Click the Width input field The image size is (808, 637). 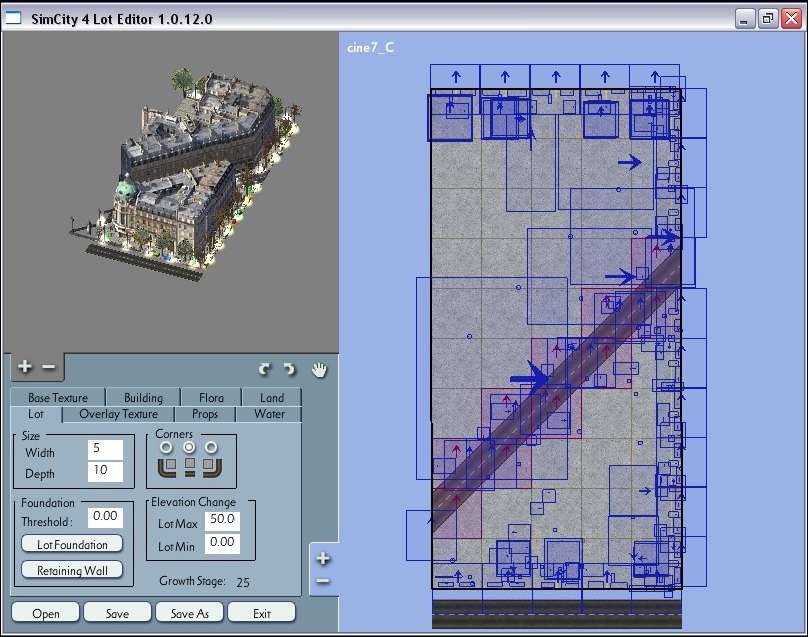105,449
